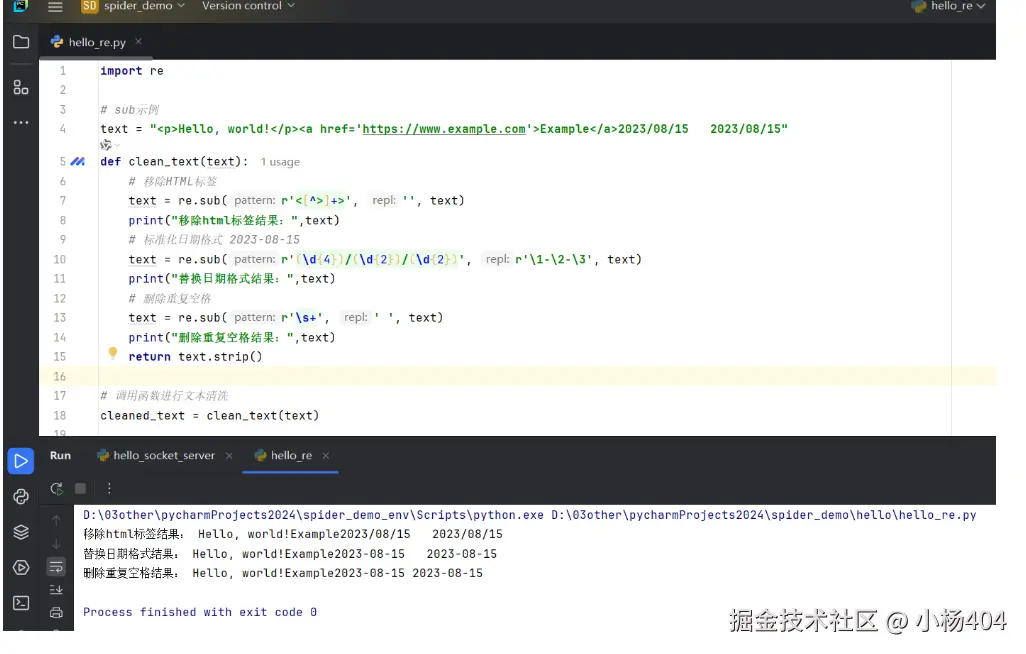Open the Layers services tool window
Image resolution: width=1026 pixels, height=654 pixels.
(21, 532)
